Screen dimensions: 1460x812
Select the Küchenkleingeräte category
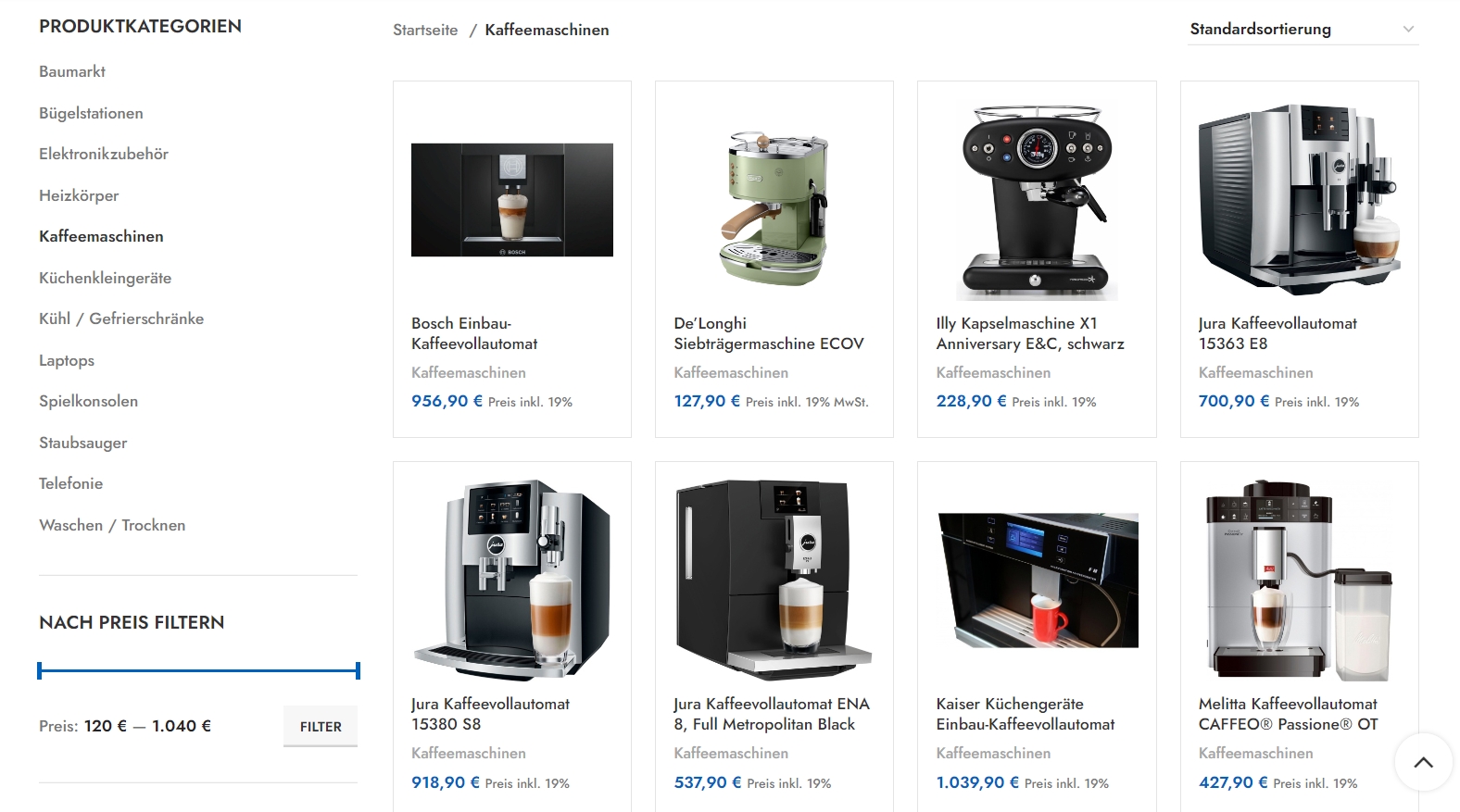tap(105, 278)
